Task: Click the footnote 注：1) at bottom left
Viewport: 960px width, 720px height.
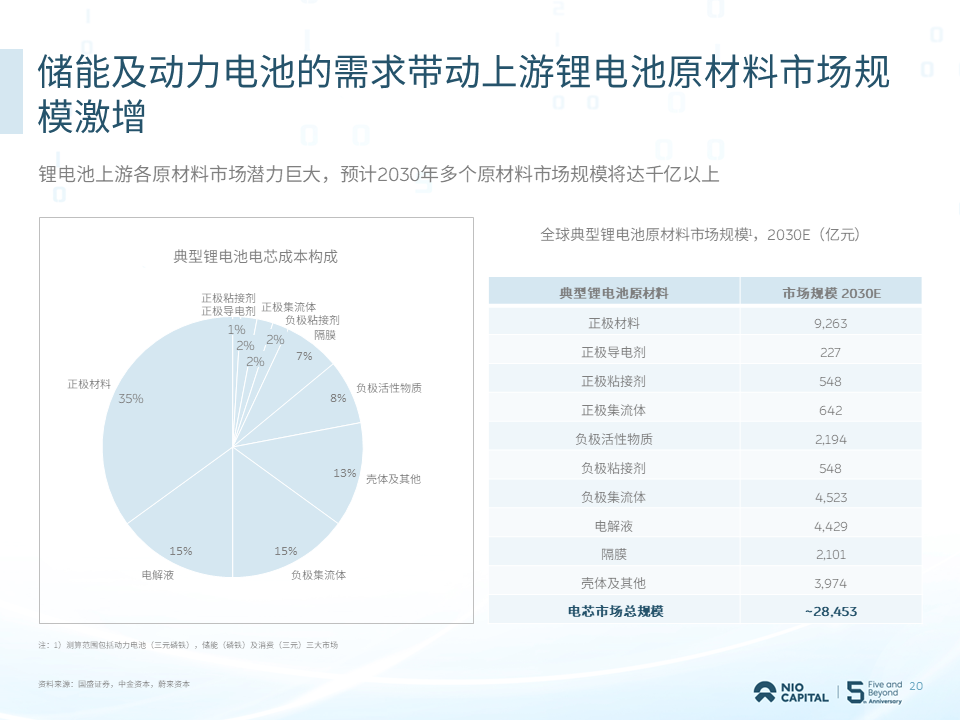Action: (x=190, y=644)
